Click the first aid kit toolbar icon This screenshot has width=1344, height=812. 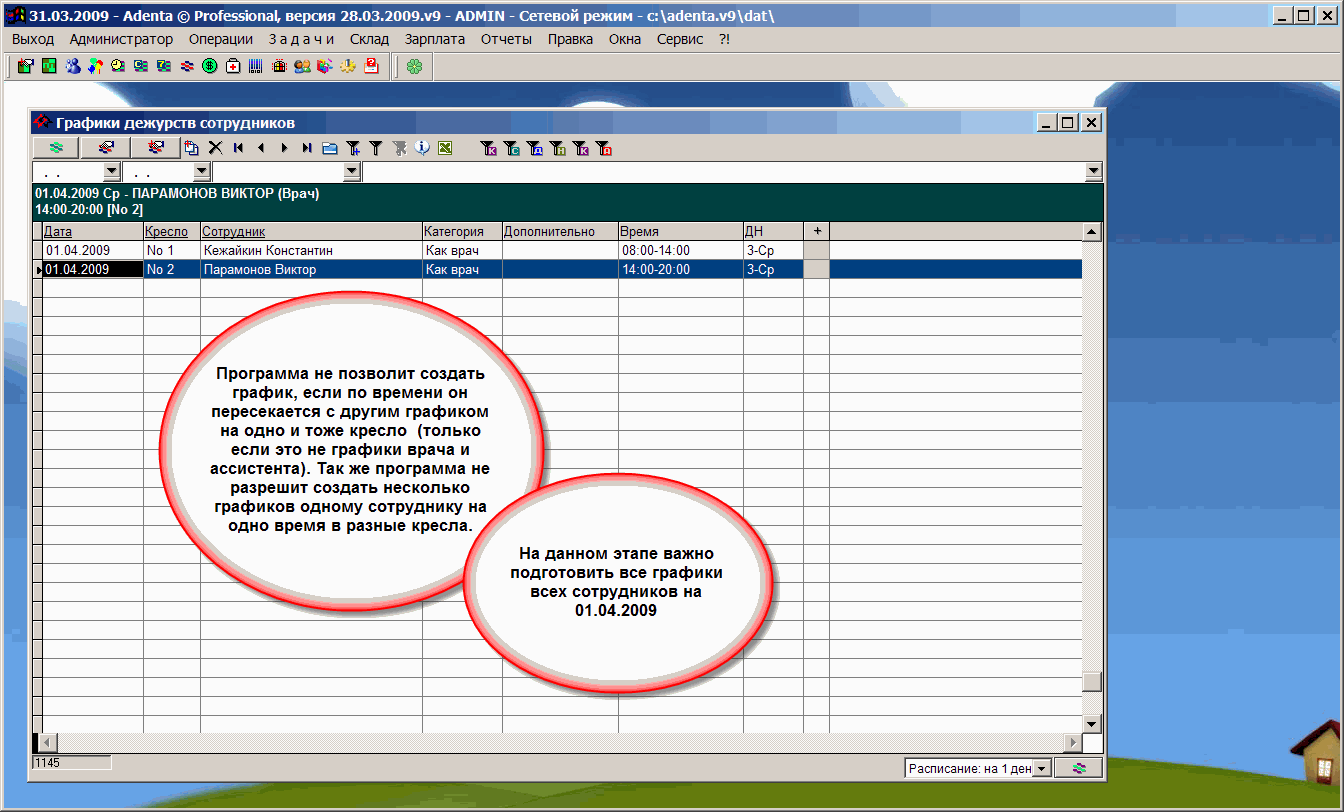point(233,67)
